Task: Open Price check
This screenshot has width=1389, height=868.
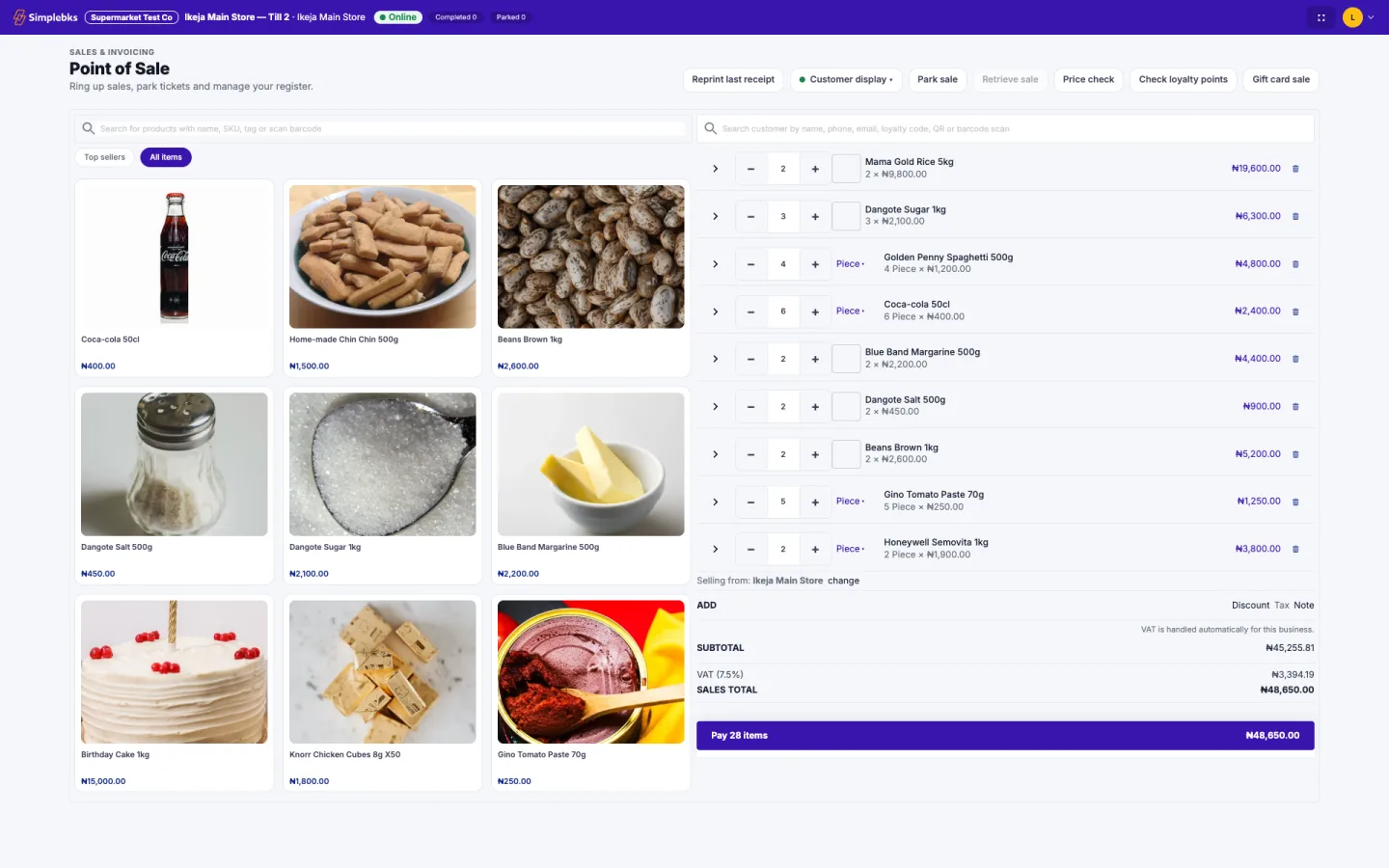Action: click(1088, 80)
